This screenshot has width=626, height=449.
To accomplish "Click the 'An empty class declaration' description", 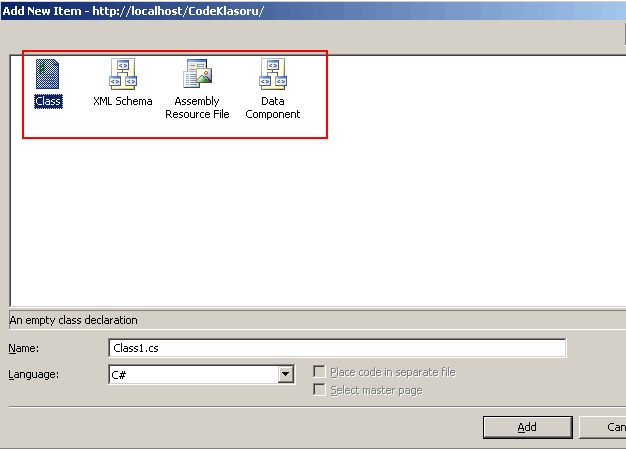I will [73, 320].
